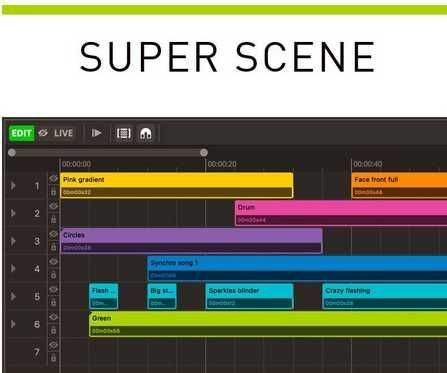This screenshot has width=447, height=373.
Task: Toggle visibility of track 6
Action: pos(53,317)
